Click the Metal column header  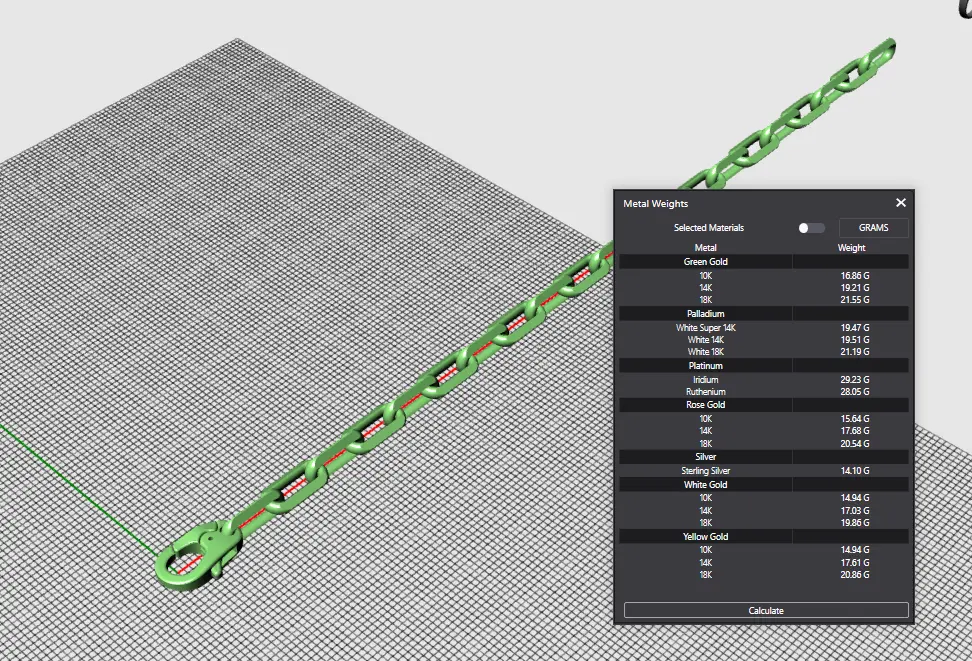point(705,247)
